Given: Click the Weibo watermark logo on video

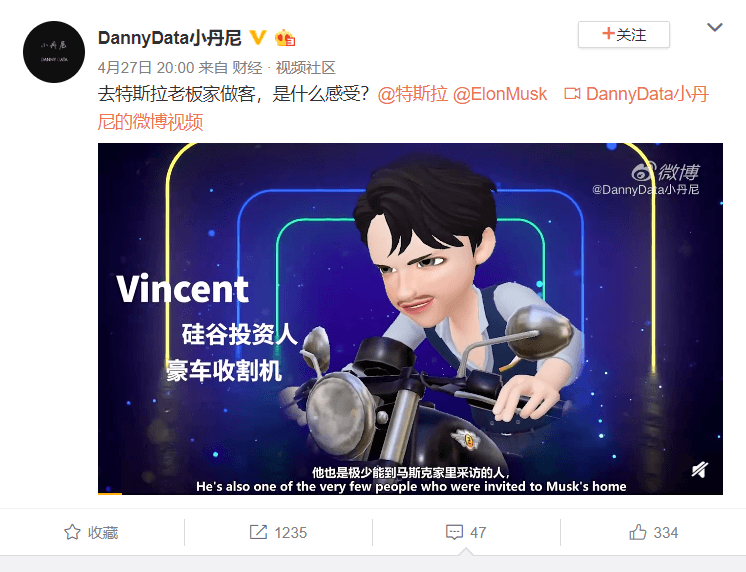Looking at the screenshot, I should coord(666,172).
